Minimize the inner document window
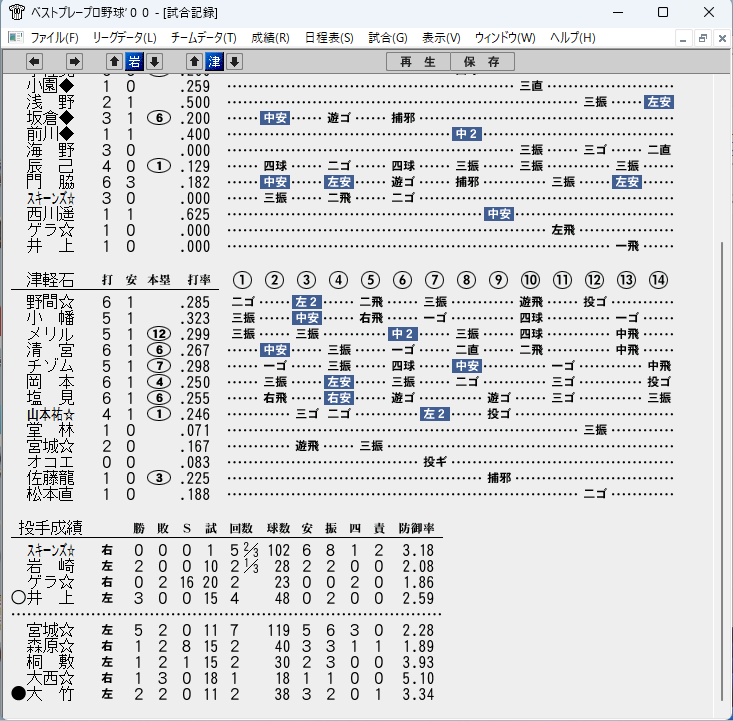 683,38
